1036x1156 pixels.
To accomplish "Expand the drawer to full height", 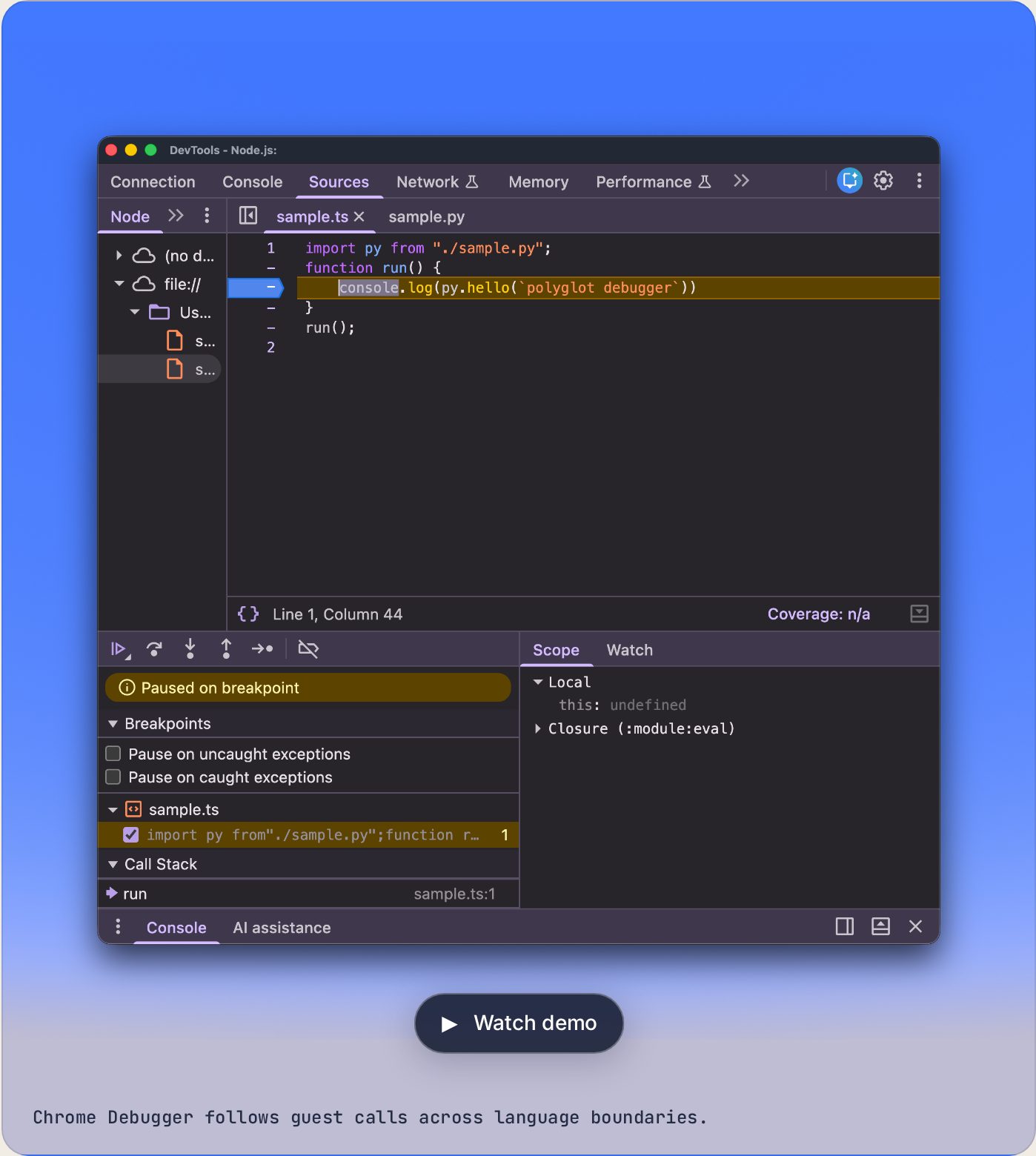I will coord(880,926).
